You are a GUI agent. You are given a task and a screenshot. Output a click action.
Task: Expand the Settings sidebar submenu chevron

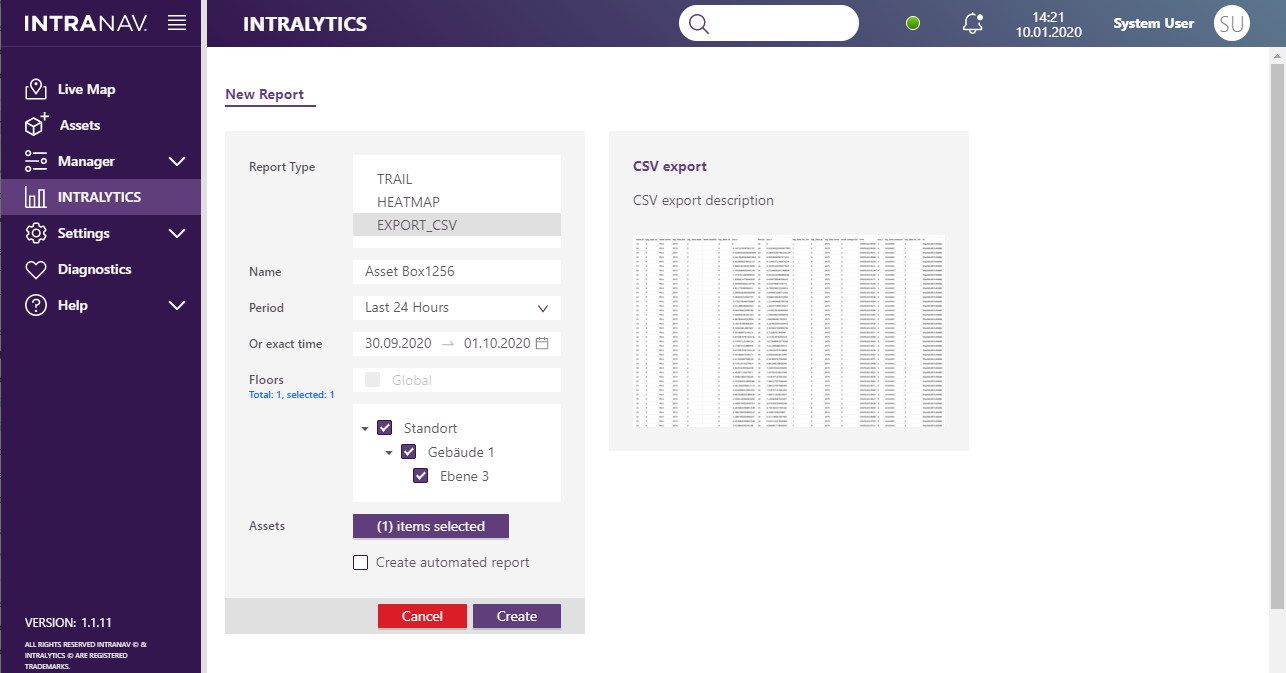(x=177, y=233)
